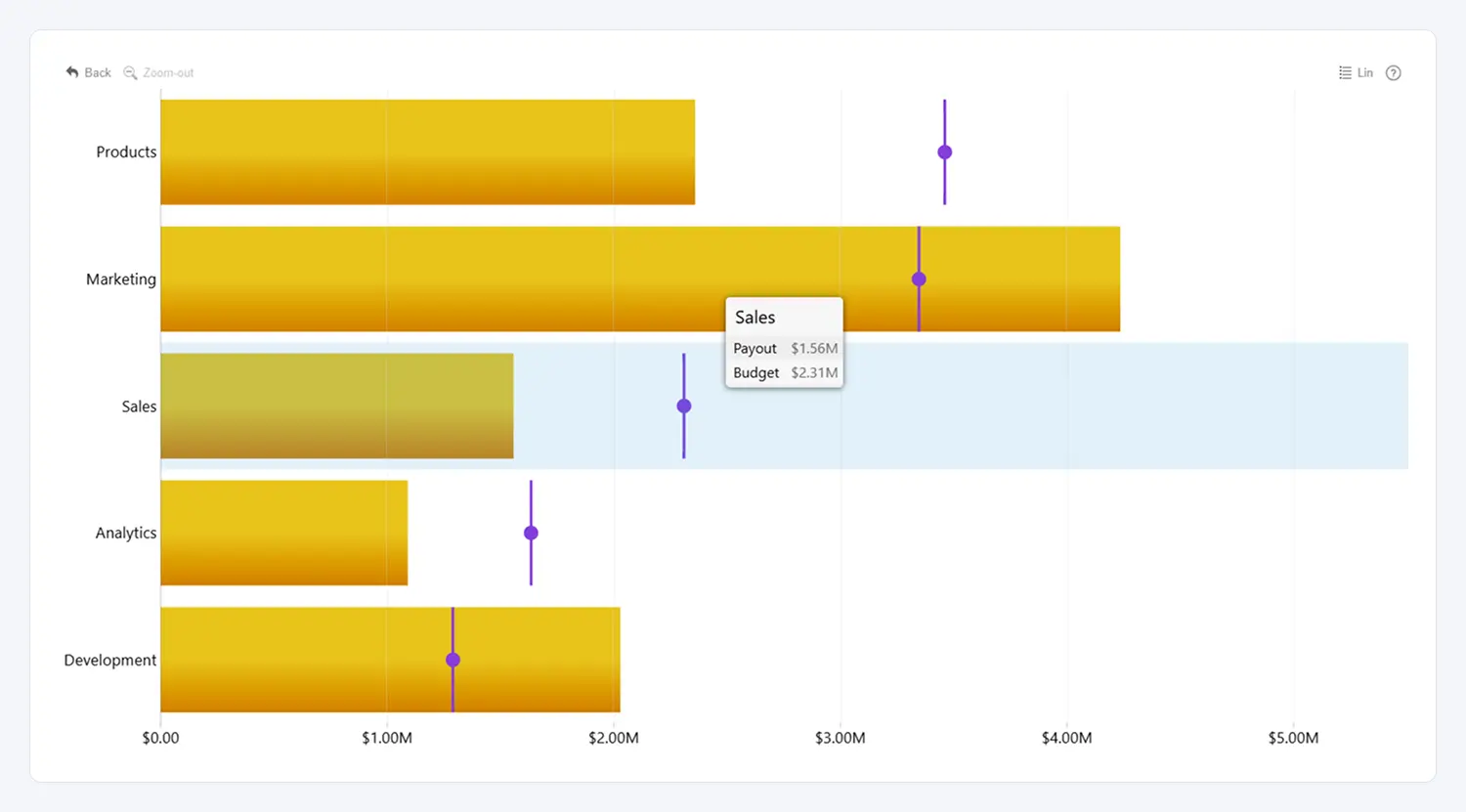The height and width of the screenshot is (812, 1466).
Task: Select the purple marker on the Analytics row
Action: 531,533
